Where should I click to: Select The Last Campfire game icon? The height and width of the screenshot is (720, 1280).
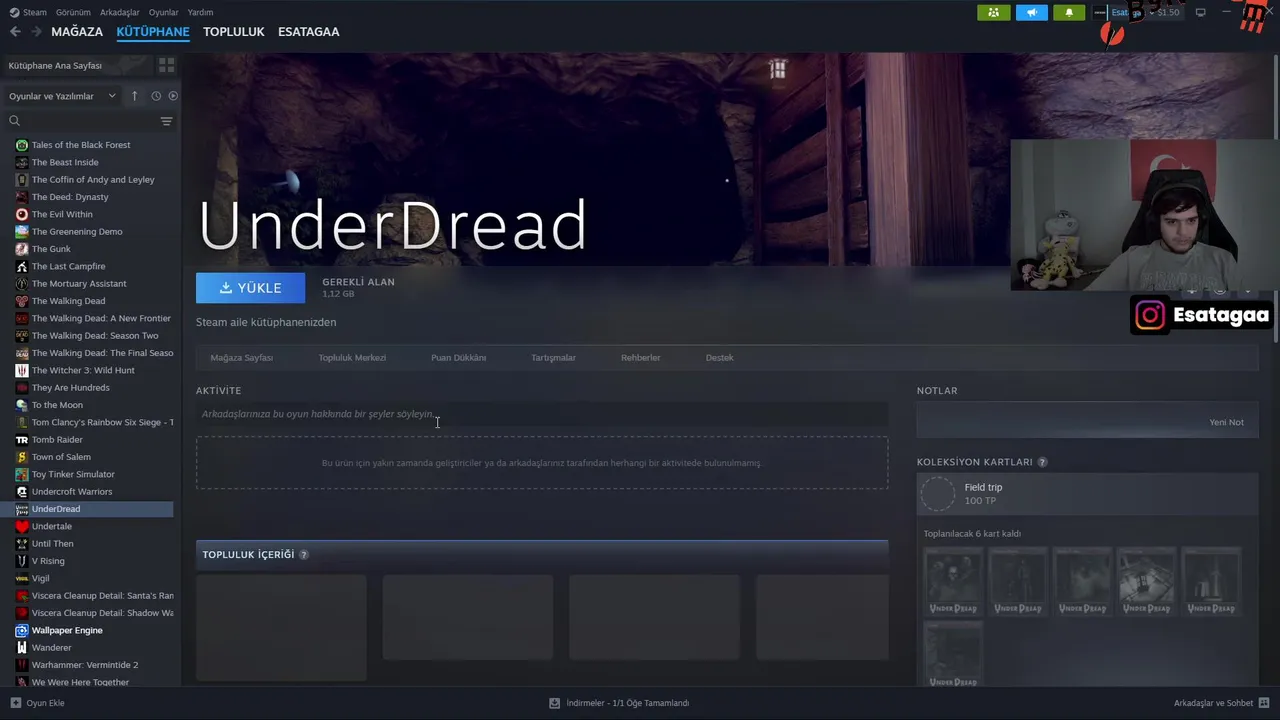[22, 266]
